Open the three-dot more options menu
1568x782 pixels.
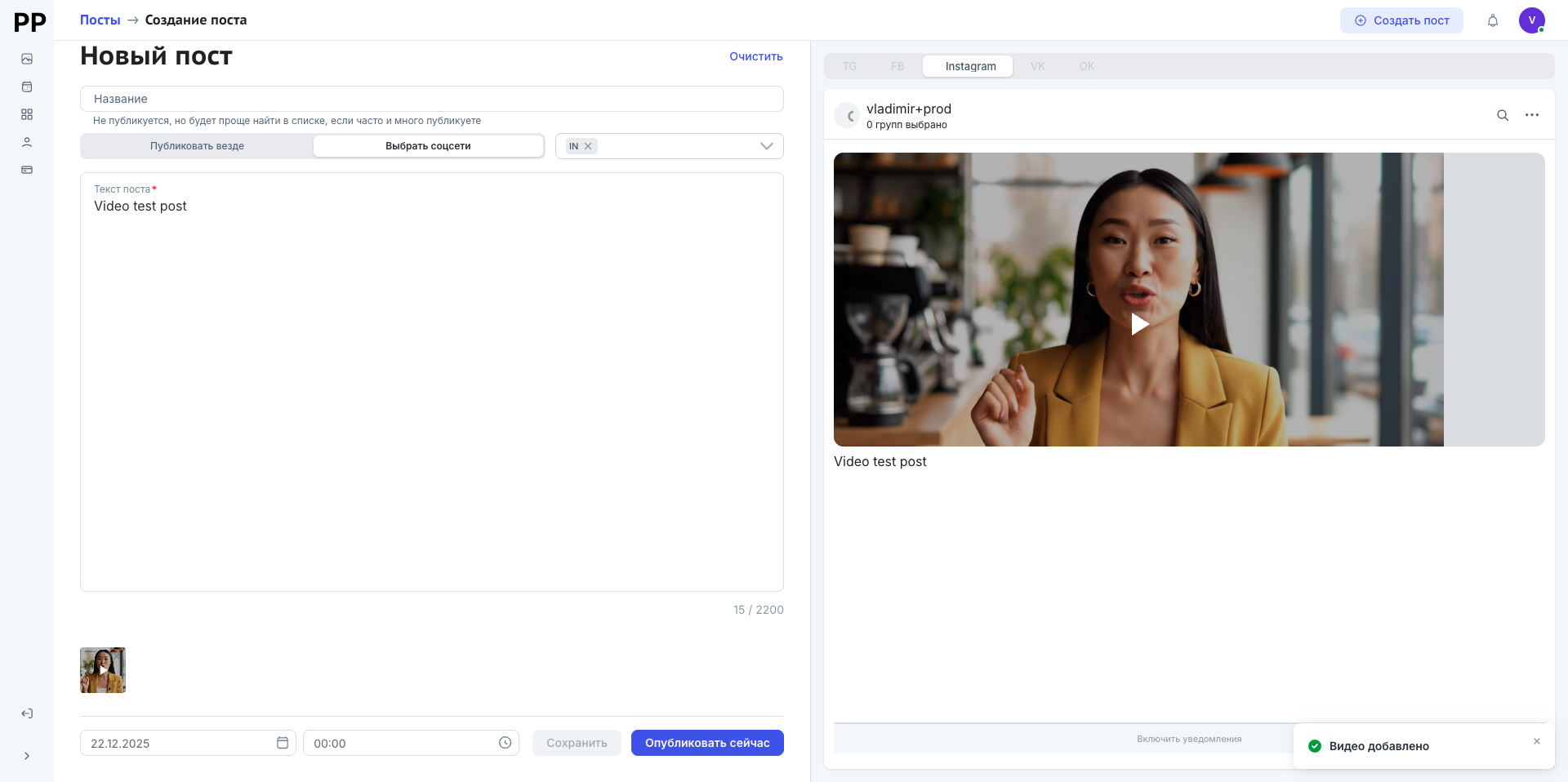pyautogui.click(x=1531, y=115)
